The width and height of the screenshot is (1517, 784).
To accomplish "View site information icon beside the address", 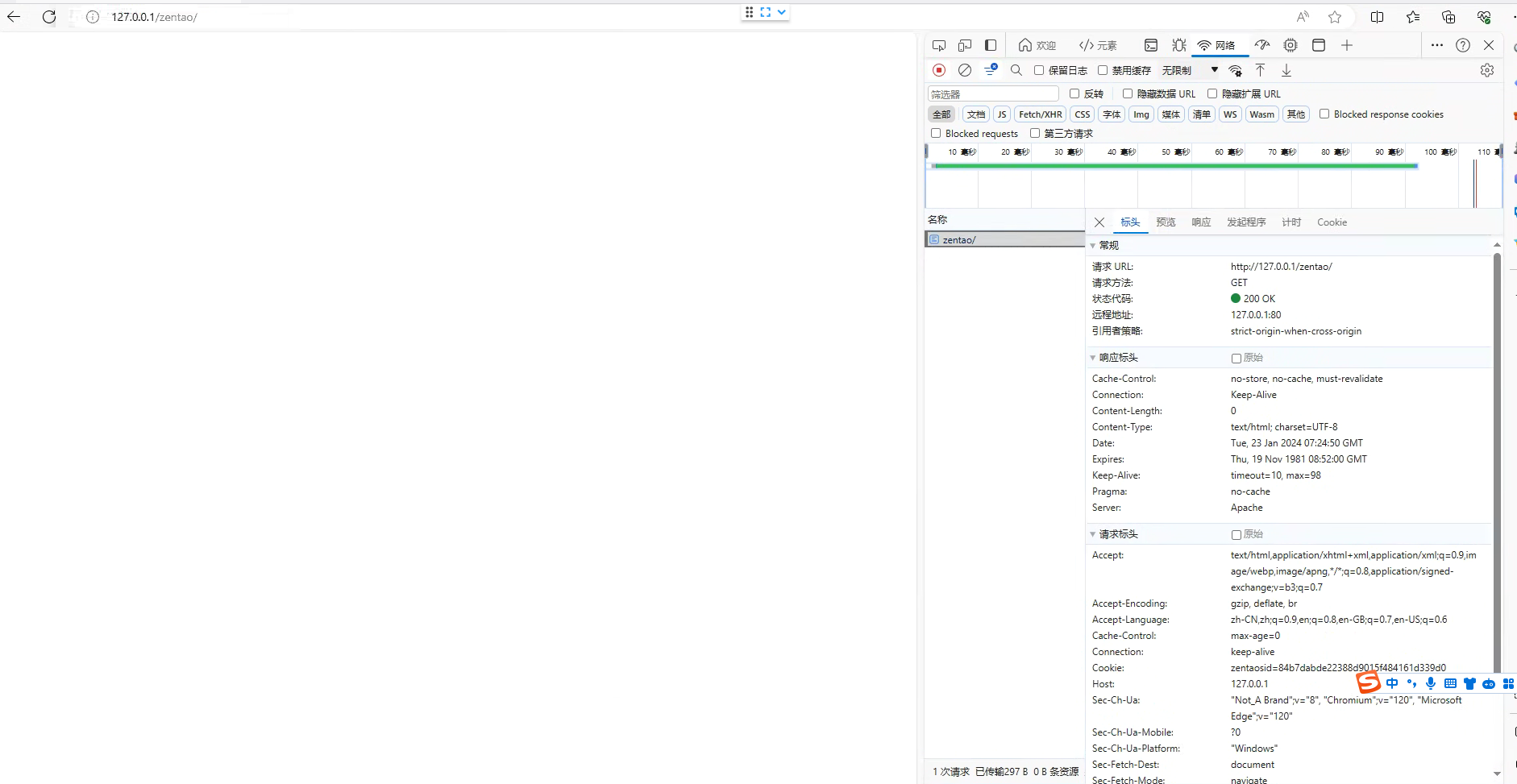I will (93, 17).
